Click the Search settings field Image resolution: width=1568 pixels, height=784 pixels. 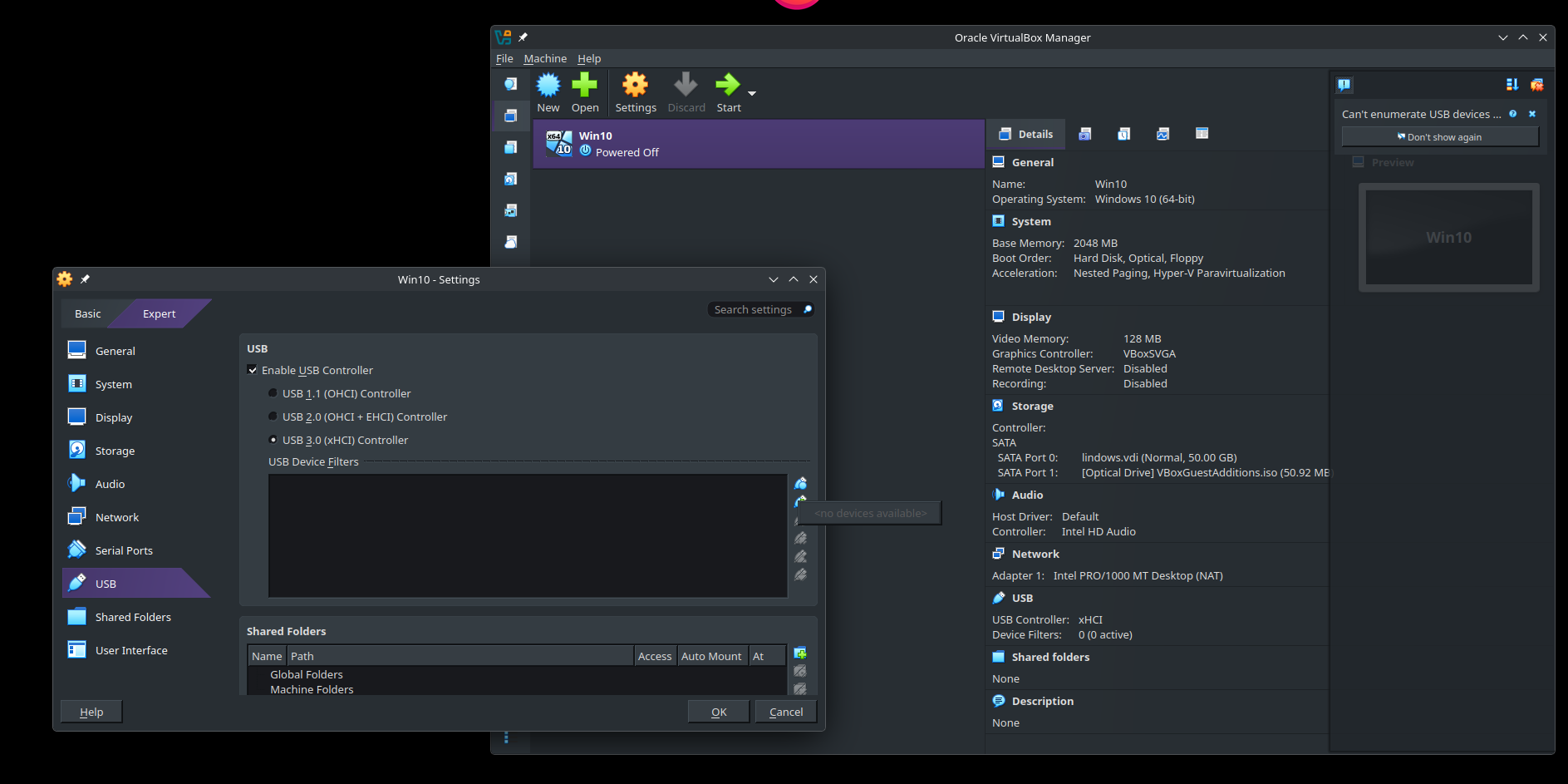pos(755,309)
